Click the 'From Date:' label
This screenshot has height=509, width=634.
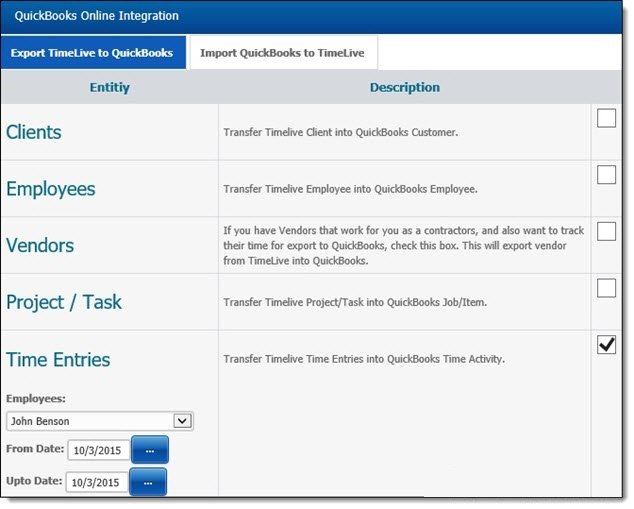click(x=35, y=448)
